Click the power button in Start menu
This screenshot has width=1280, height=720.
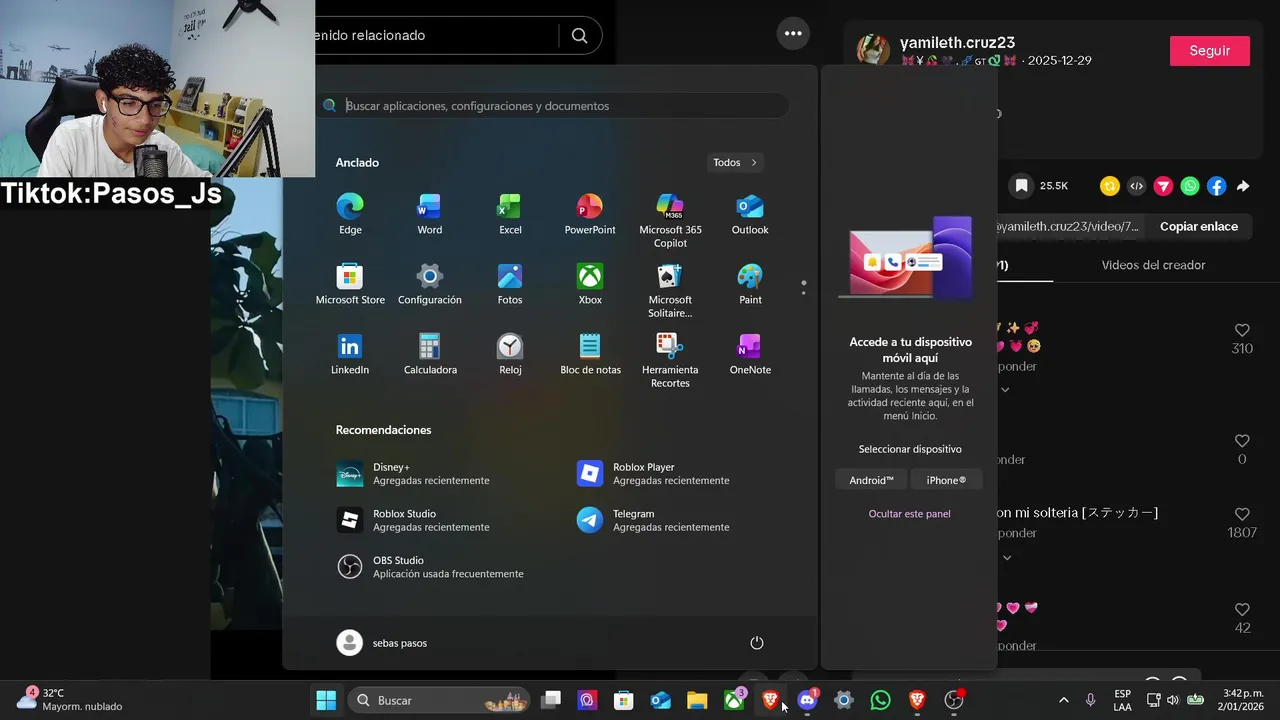point(757,643)
